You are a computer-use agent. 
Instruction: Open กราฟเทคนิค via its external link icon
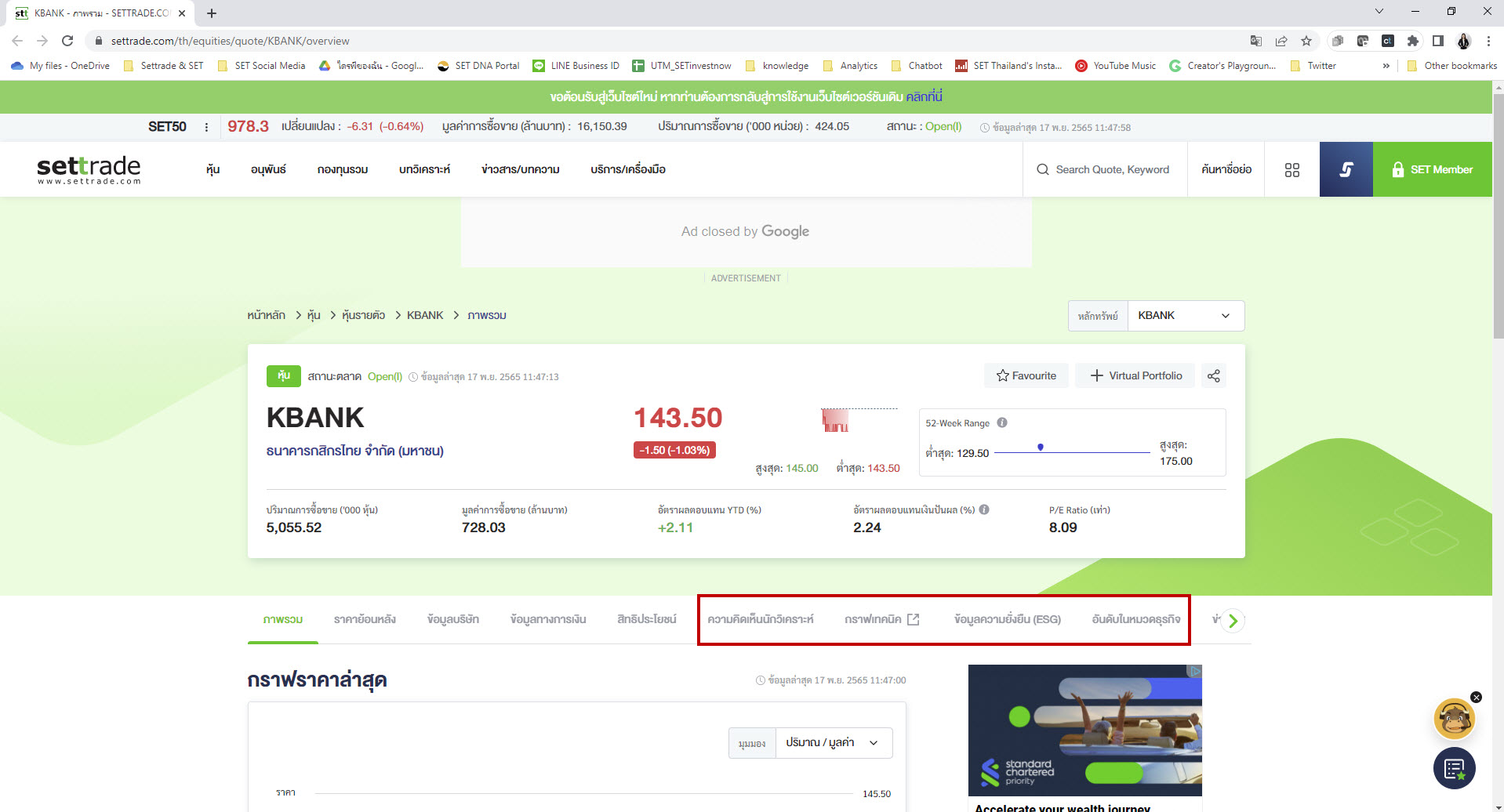coord(913,618)
